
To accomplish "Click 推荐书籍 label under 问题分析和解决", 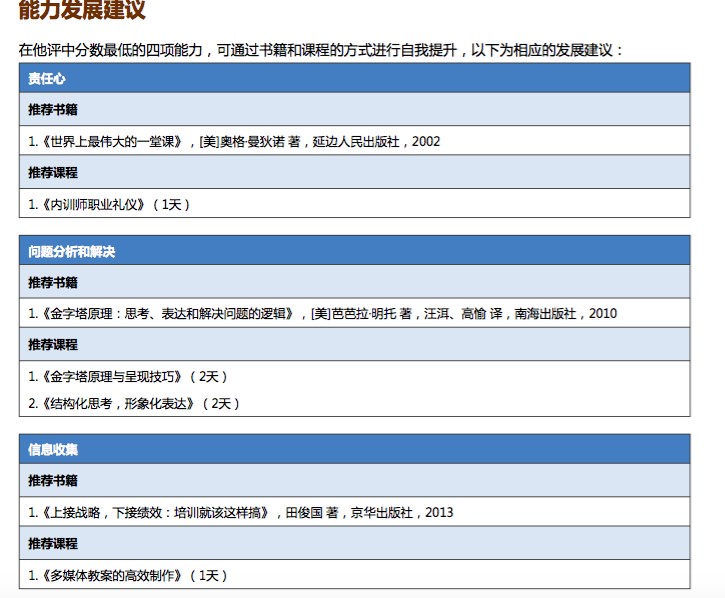I will click(53, 282).
